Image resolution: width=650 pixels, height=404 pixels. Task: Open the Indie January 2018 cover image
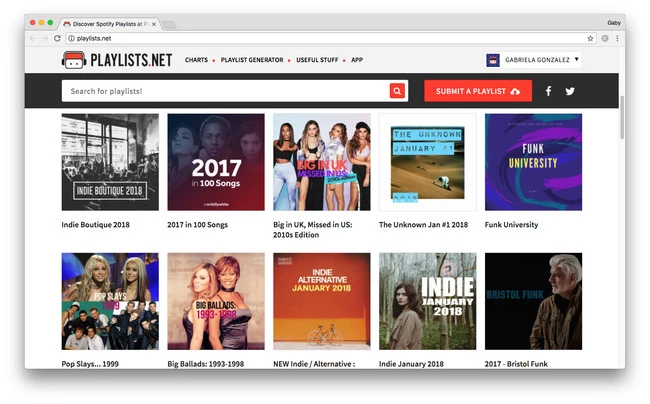click(x=427, y=301)
